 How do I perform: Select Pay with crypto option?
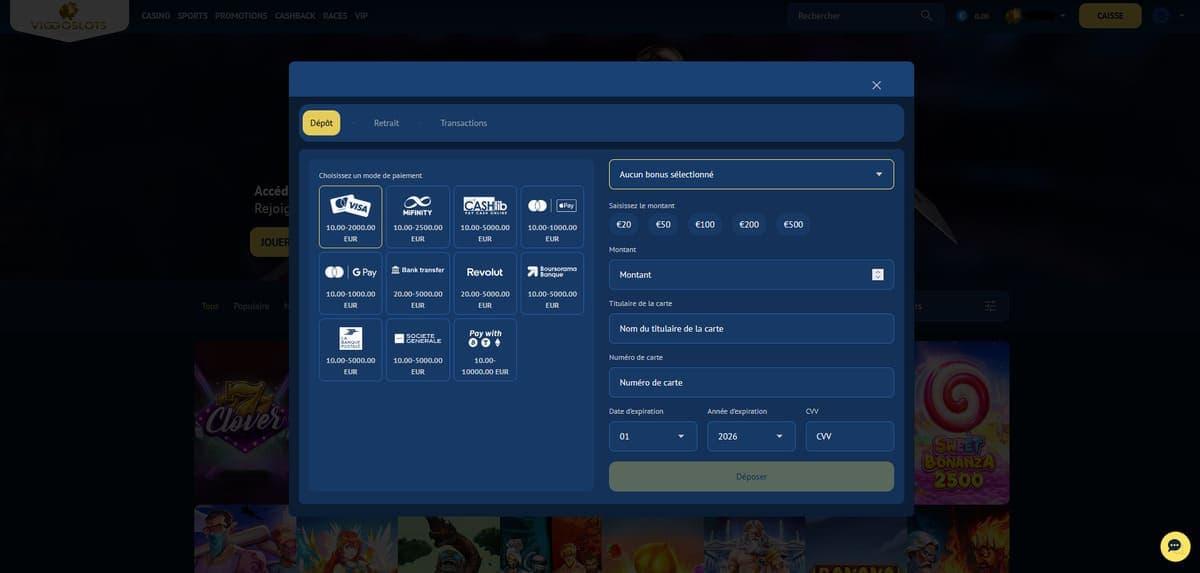pyautogui.click(x=485, y=350)
